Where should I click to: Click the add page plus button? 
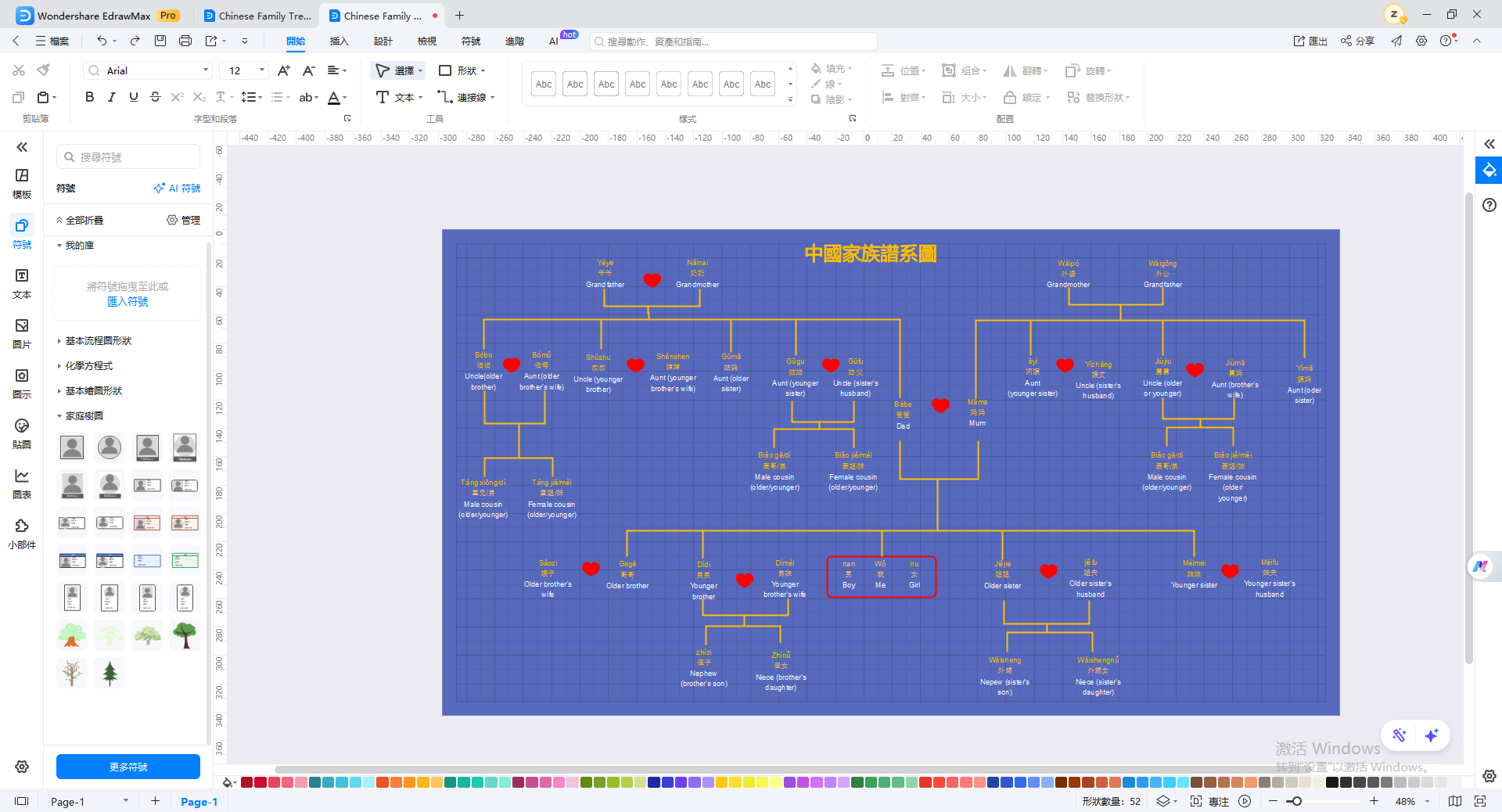155,801
